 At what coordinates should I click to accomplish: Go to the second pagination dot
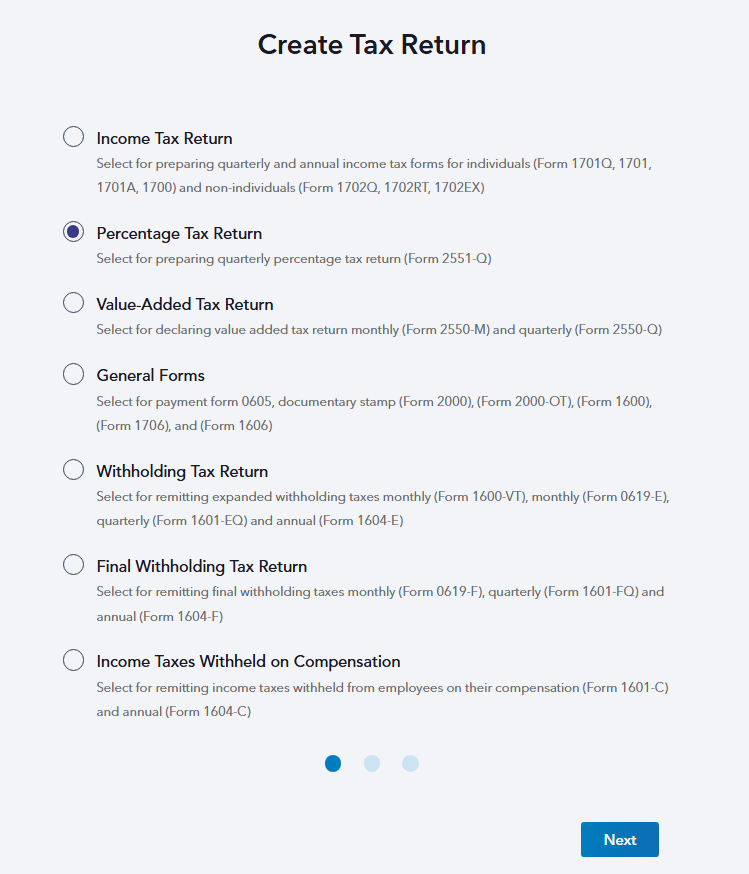point(372,763)
